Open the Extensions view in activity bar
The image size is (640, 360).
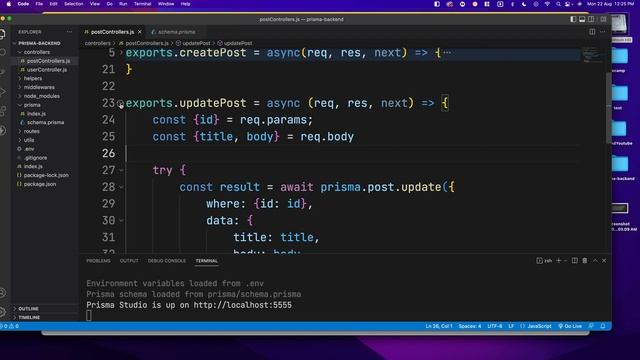click(3, 111)
